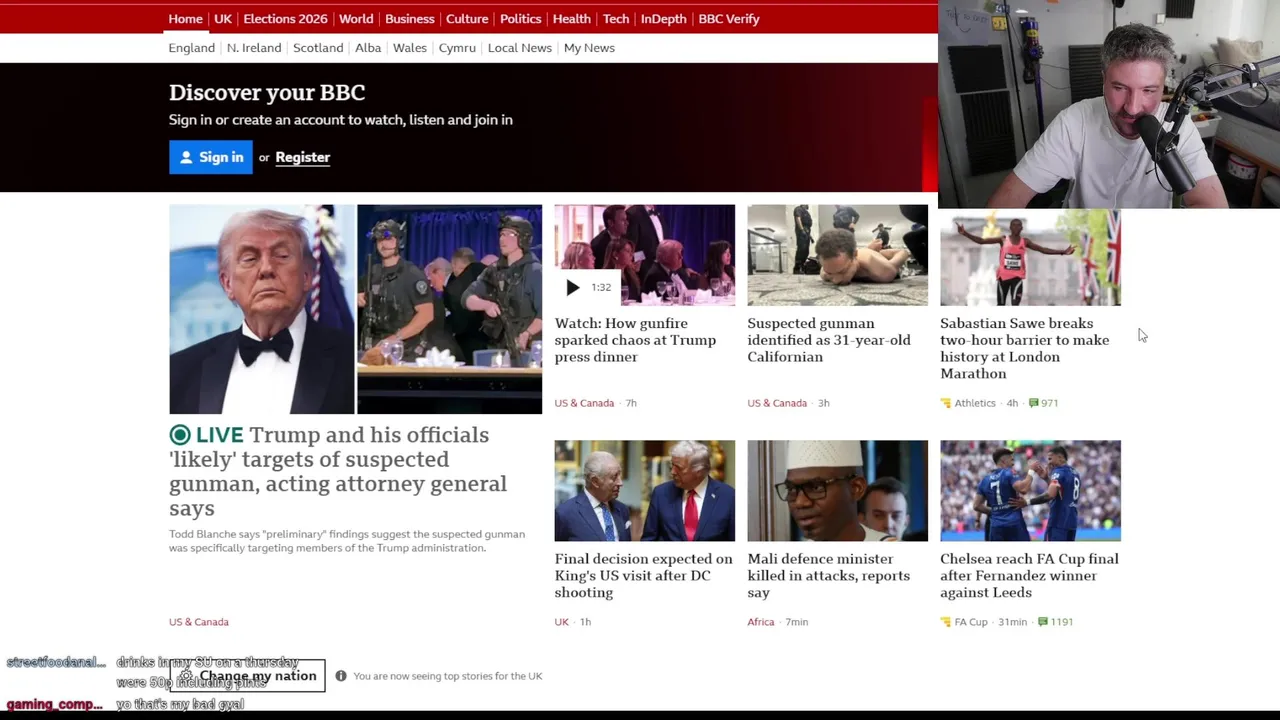
Task: Click the Mali defence minister thumbnail
Action: (837, 491)
